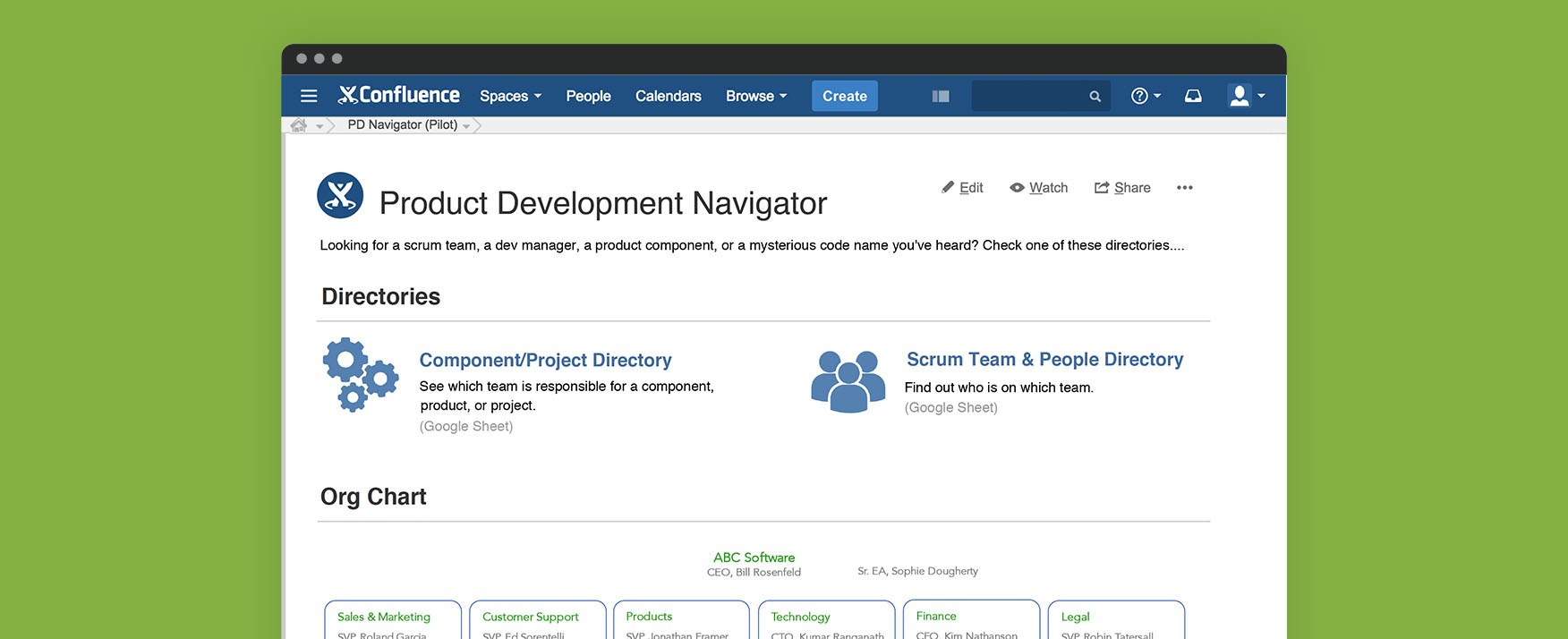
Task: Open the more actions ellipsis menu
Action: (x=1184, y=188)
